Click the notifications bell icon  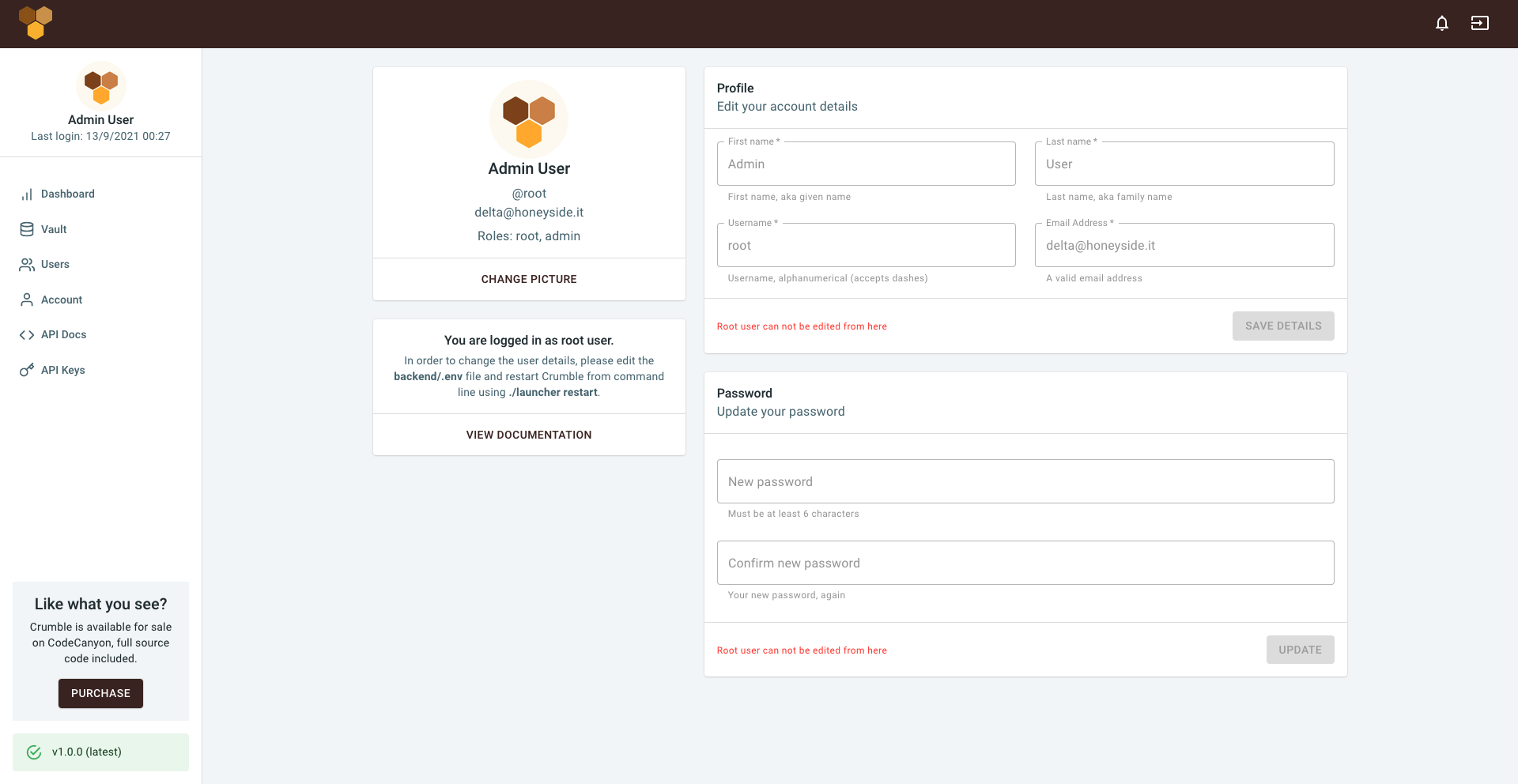[1441, 24]
